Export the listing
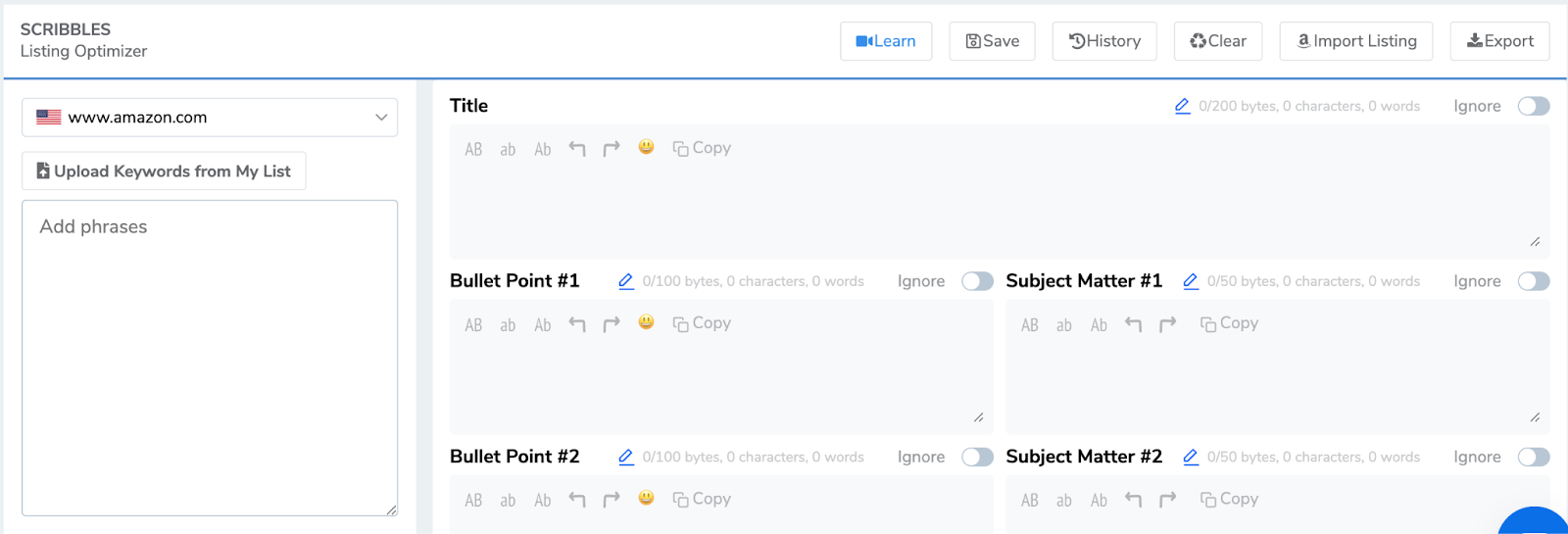Image resolution: width=1568 pixels, height=534 pixels. (x=1499, y=41)
